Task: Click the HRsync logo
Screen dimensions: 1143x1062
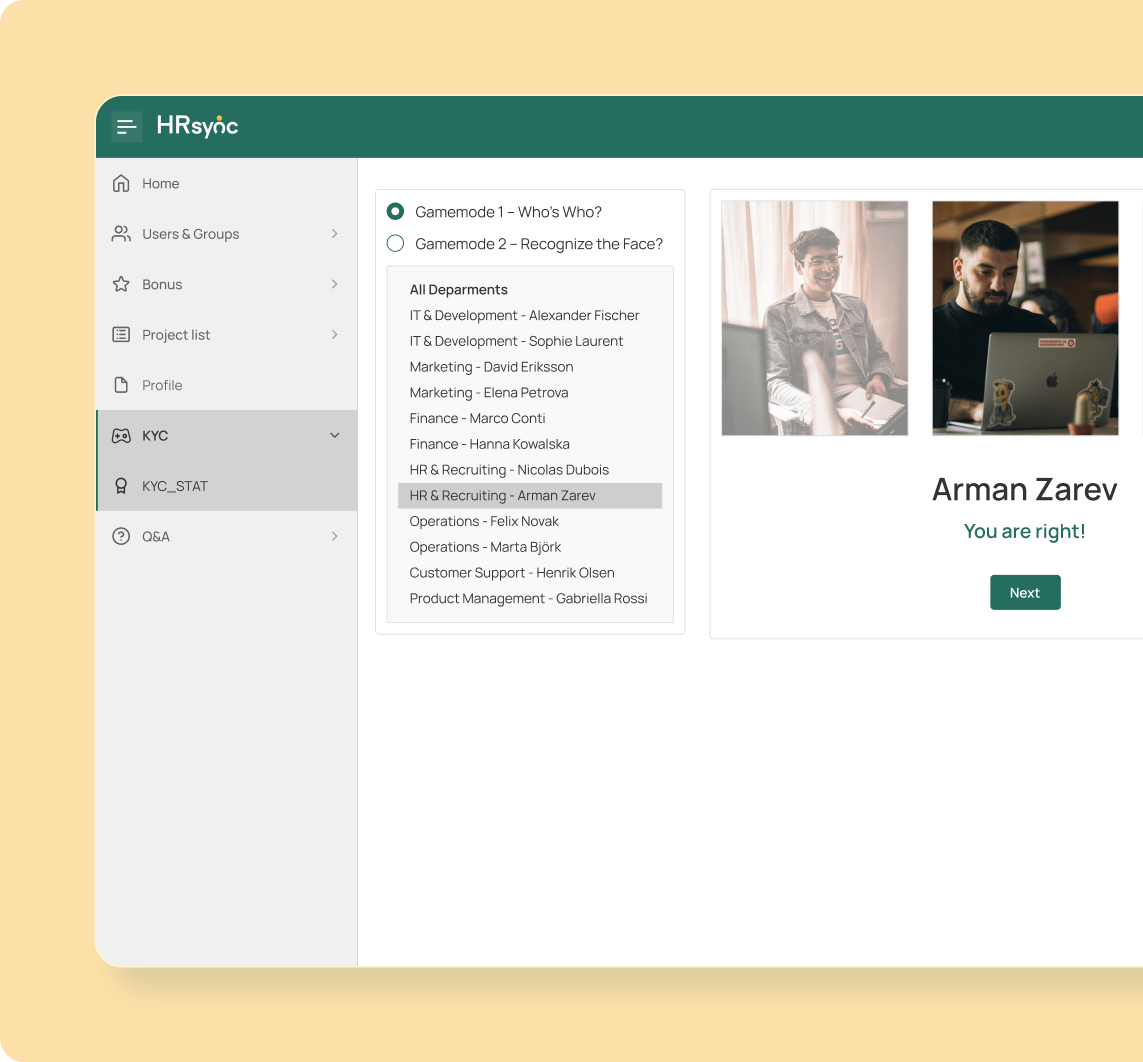Action: [198, 126]
